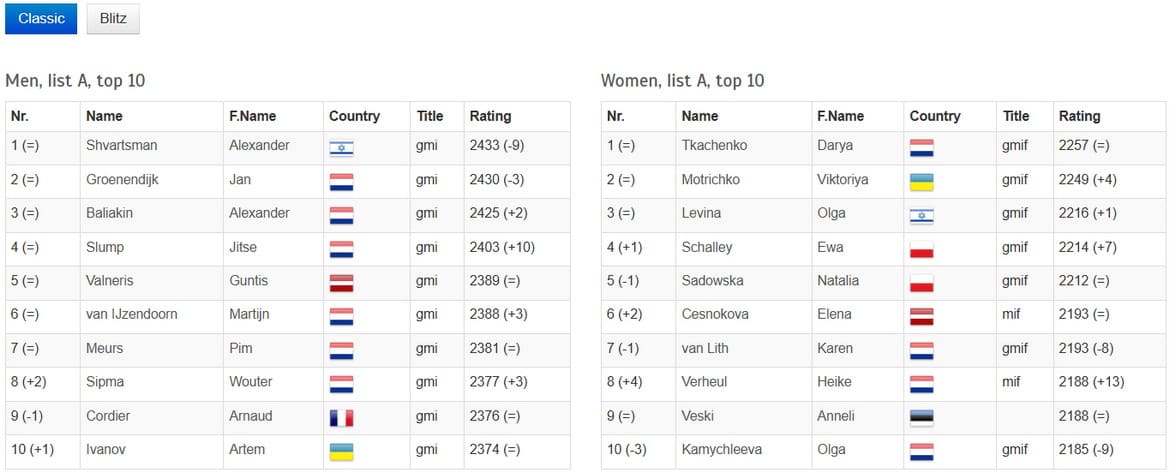
Task: Click the Israel flag beside Shvartsman
Action: click(341, 149)
